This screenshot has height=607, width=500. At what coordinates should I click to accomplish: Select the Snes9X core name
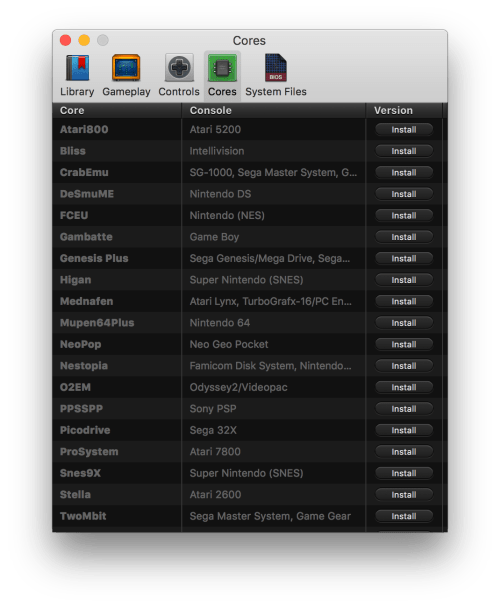click(80, 473)
